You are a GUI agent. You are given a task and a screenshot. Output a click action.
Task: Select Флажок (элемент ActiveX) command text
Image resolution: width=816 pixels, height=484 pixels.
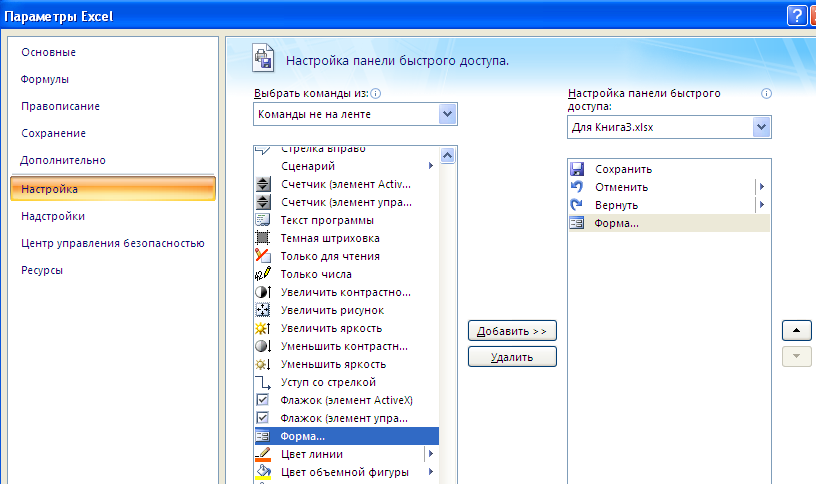347,400
